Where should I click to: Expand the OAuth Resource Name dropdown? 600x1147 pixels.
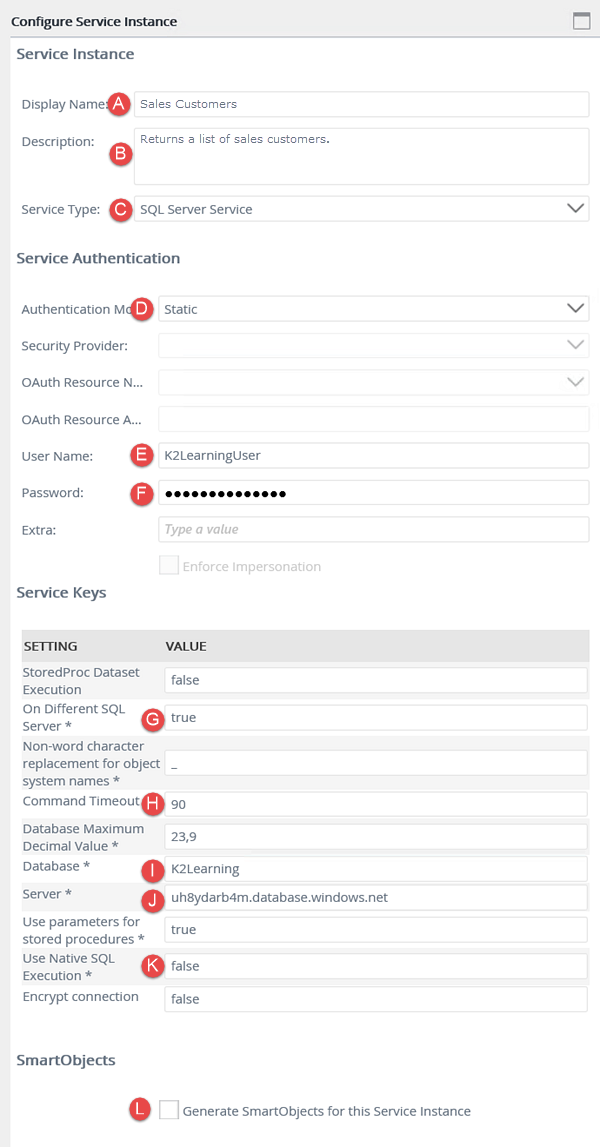point(574,382)
